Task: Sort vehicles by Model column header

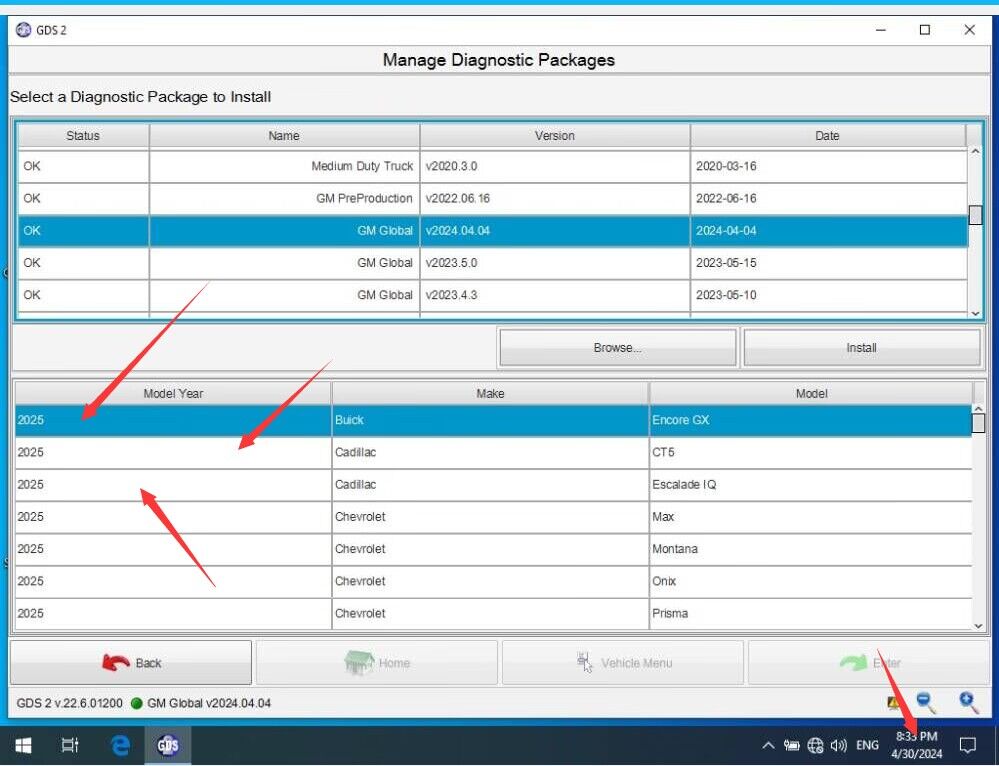Action: click(811, 394)
